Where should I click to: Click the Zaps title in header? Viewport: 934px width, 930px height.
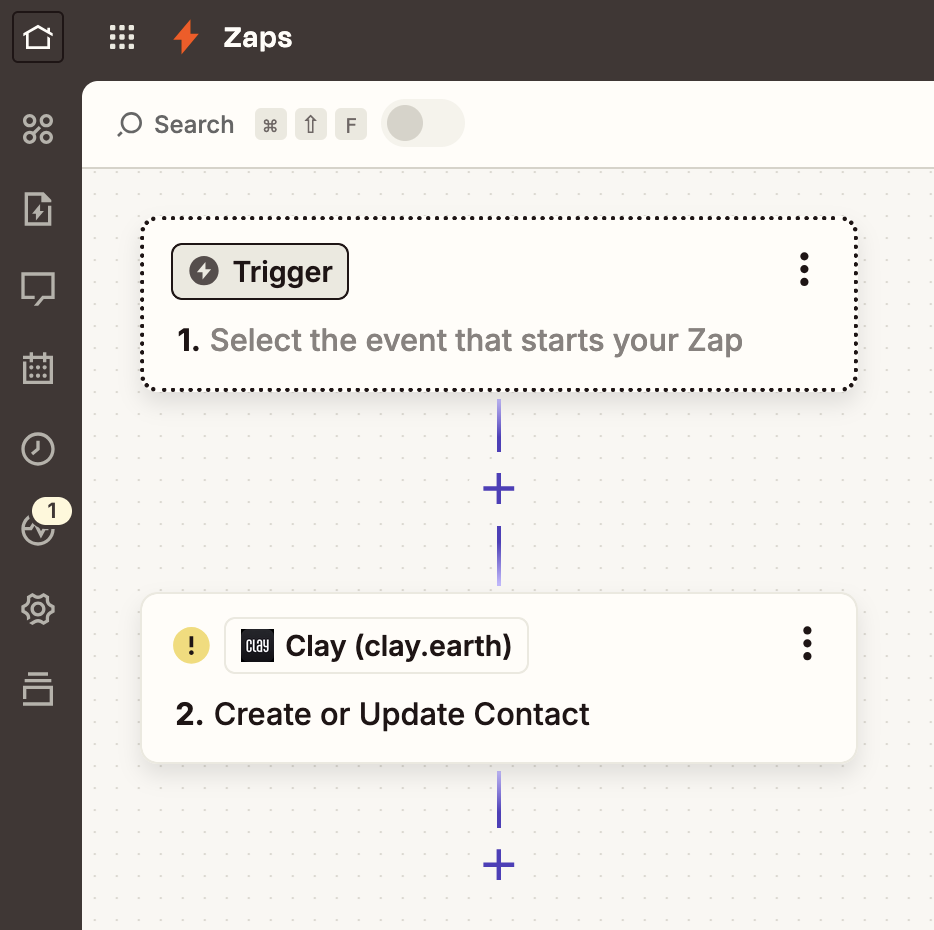click(x=258, y=38)
